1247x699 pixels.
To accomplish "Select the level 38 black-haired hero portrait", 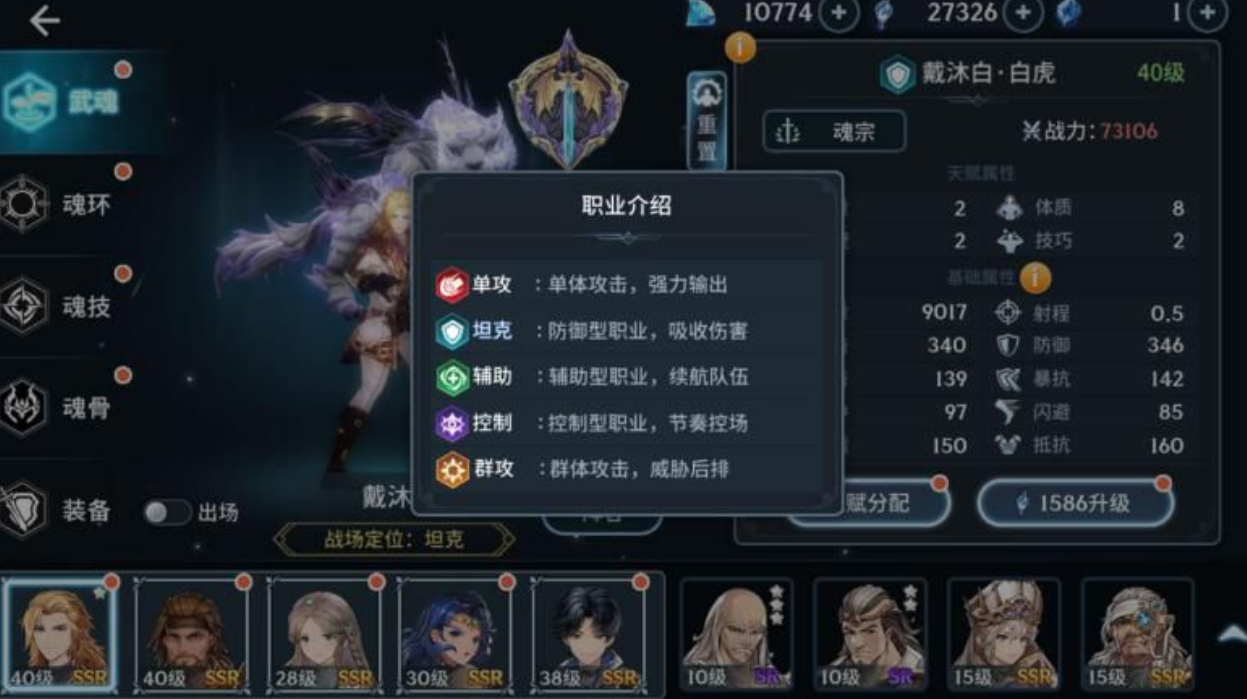I will click(x=589, y=634).
